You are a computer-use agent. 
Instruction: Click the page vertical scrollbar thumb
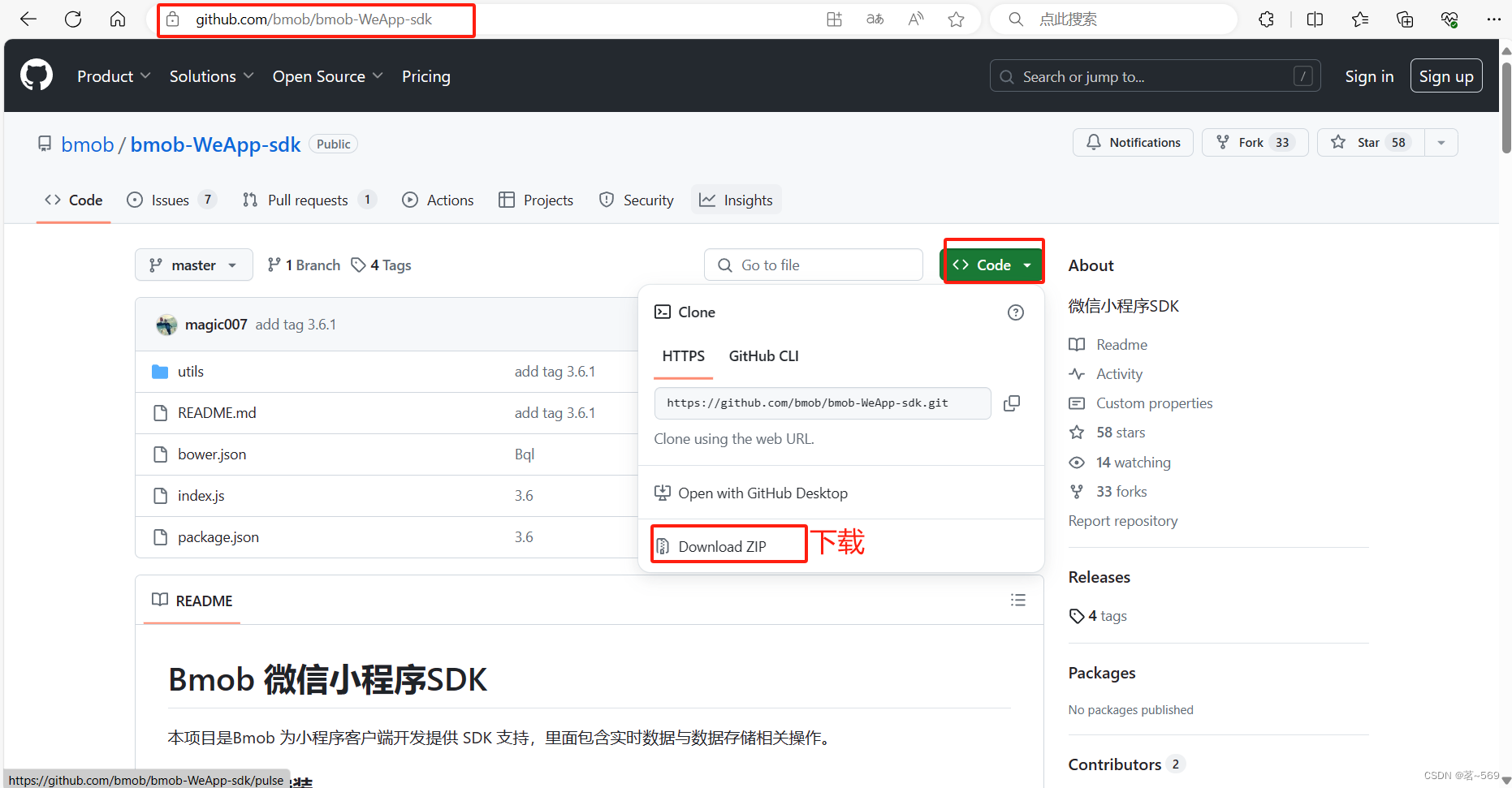point(1506,107)
